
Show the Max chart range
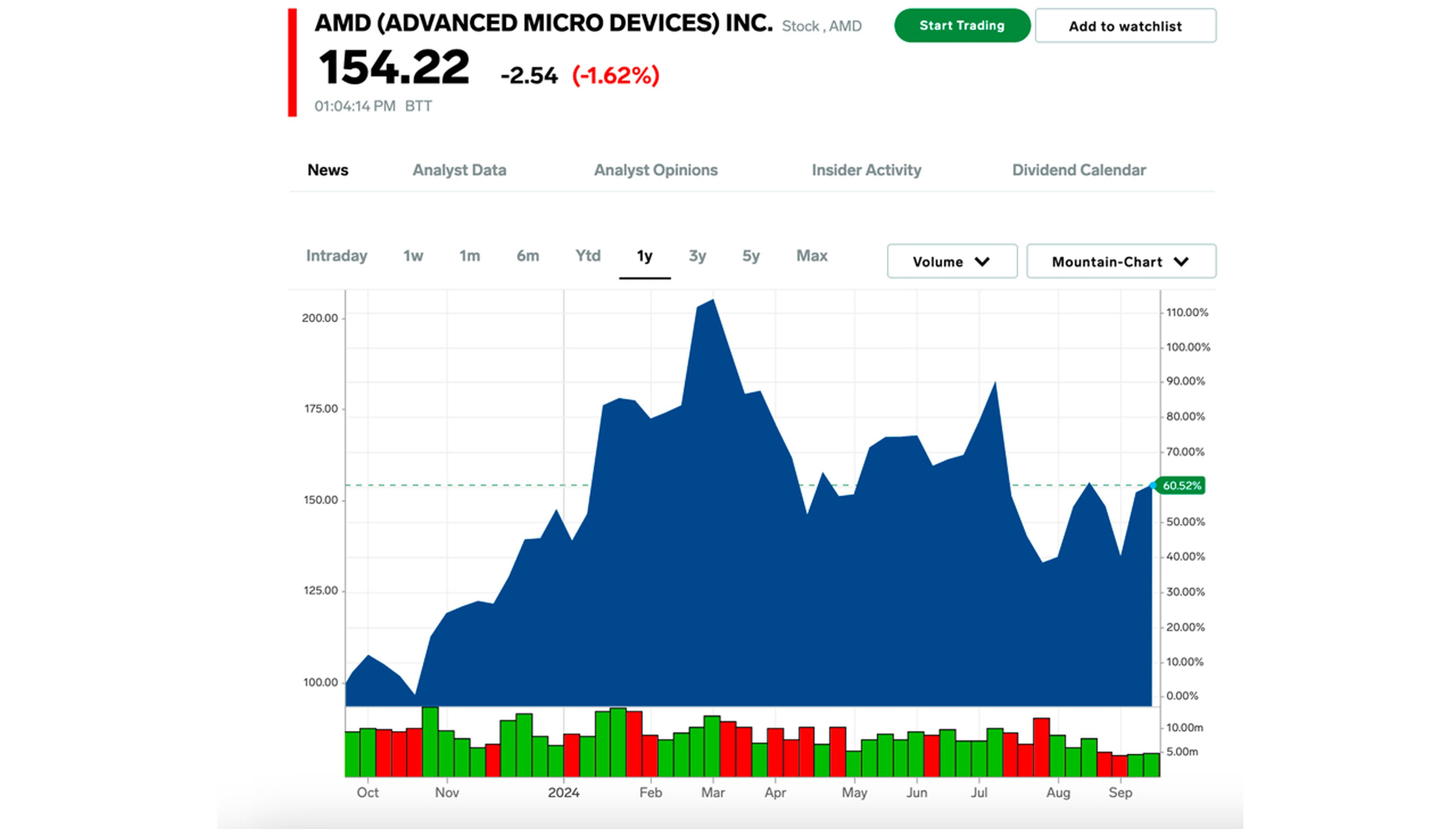812,256
